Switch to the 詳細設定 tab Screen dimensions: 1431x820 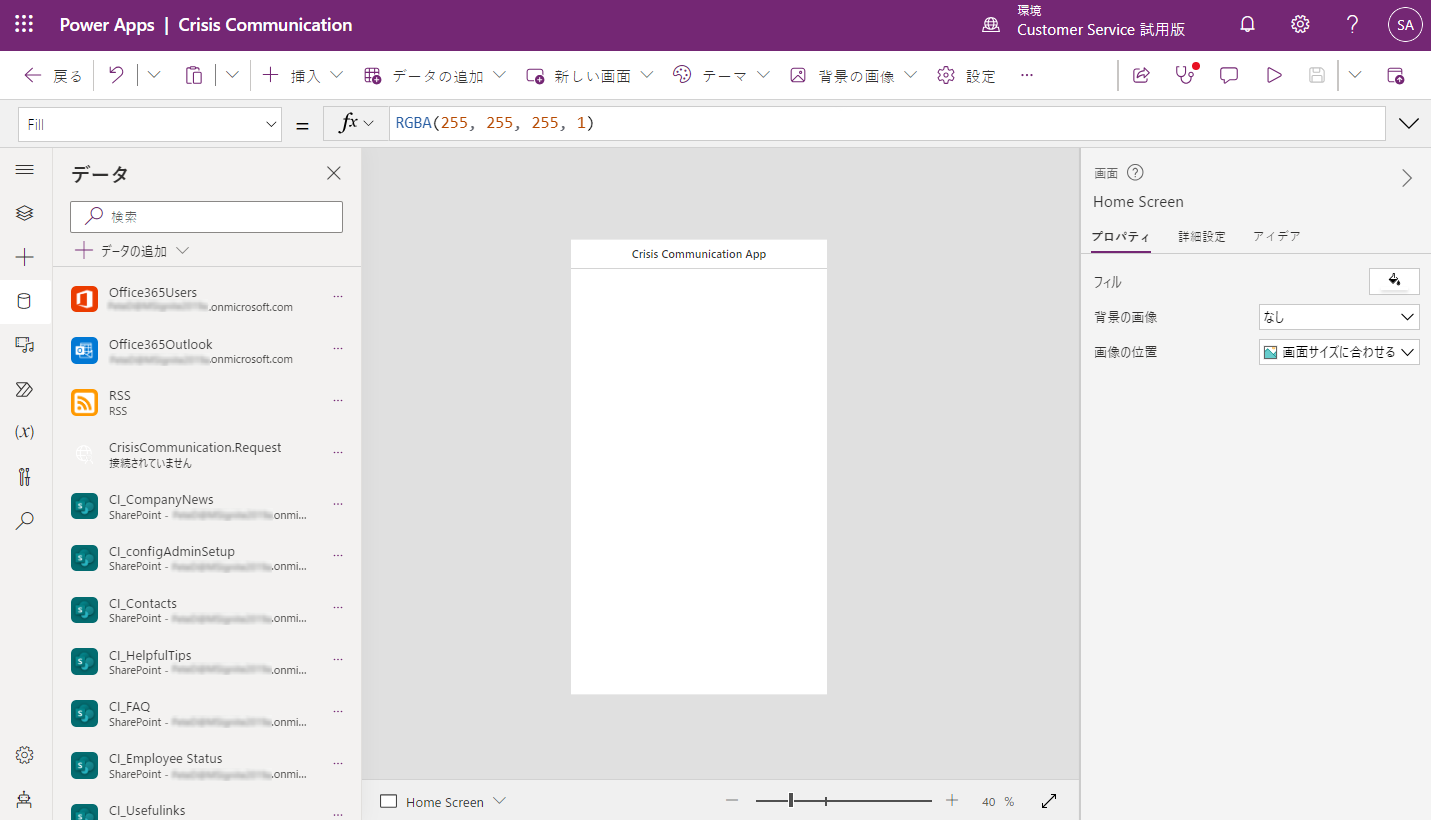click(x=1202, y=236)
